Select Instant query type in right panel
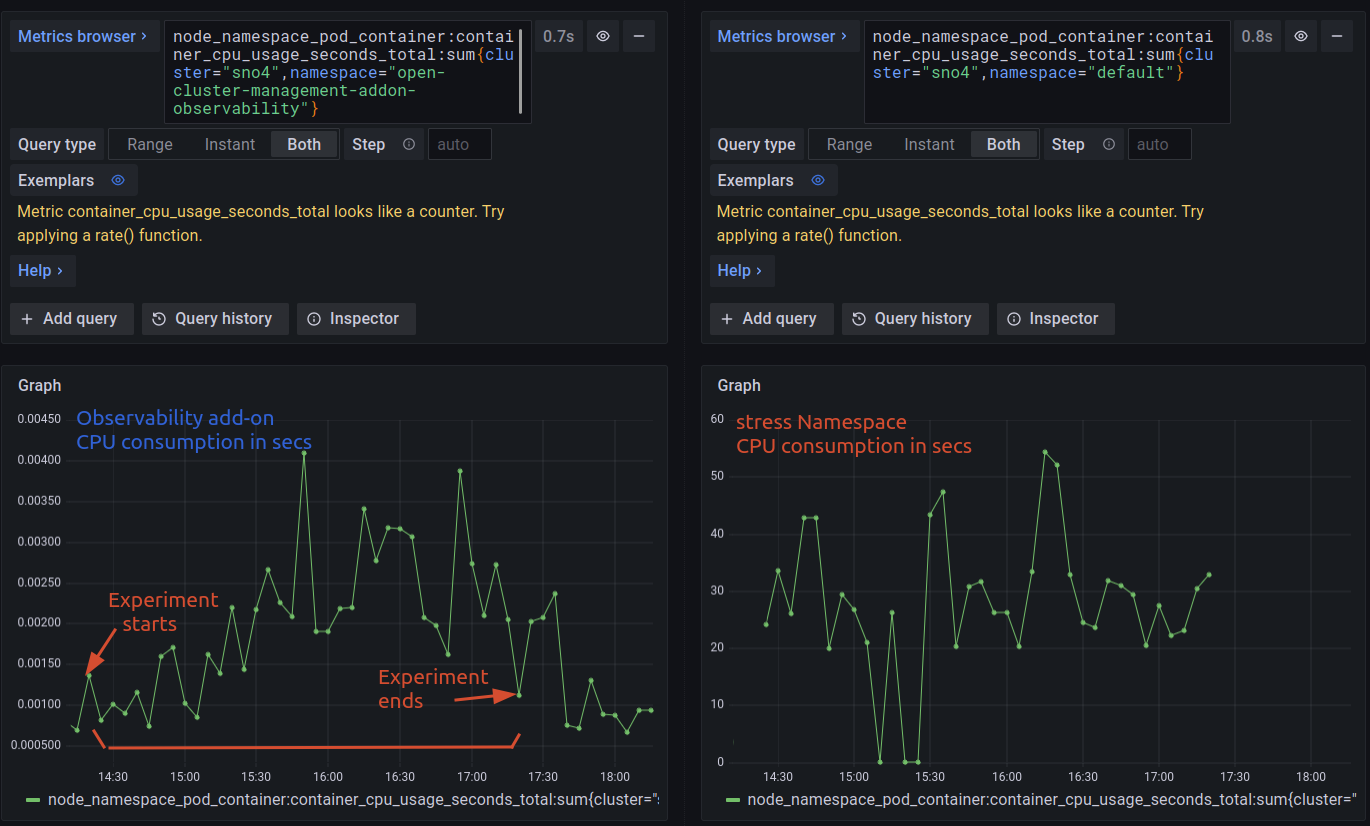The height and width of the screenshot is (826, 1370). coord(929,144)
